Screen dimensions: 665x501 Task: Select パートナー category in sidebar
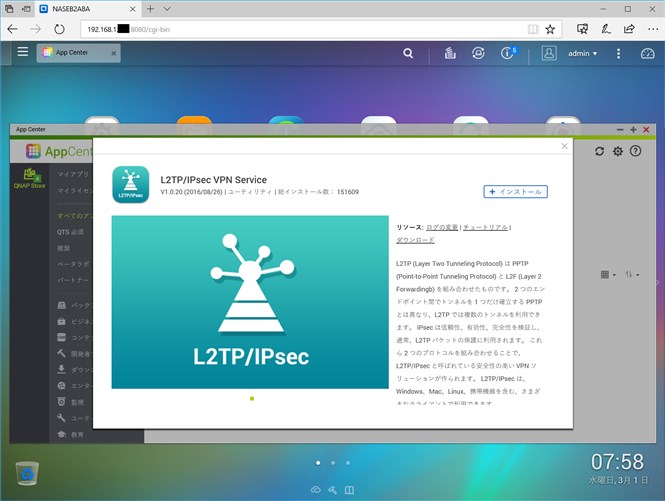[73, 280]
